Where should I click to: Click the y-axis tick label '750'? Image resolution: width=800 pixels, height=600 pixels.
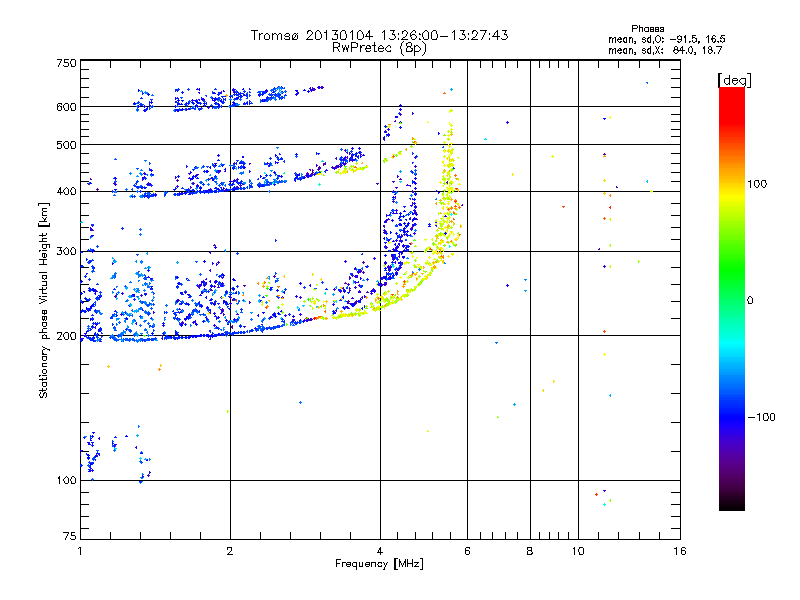(66, 63)
